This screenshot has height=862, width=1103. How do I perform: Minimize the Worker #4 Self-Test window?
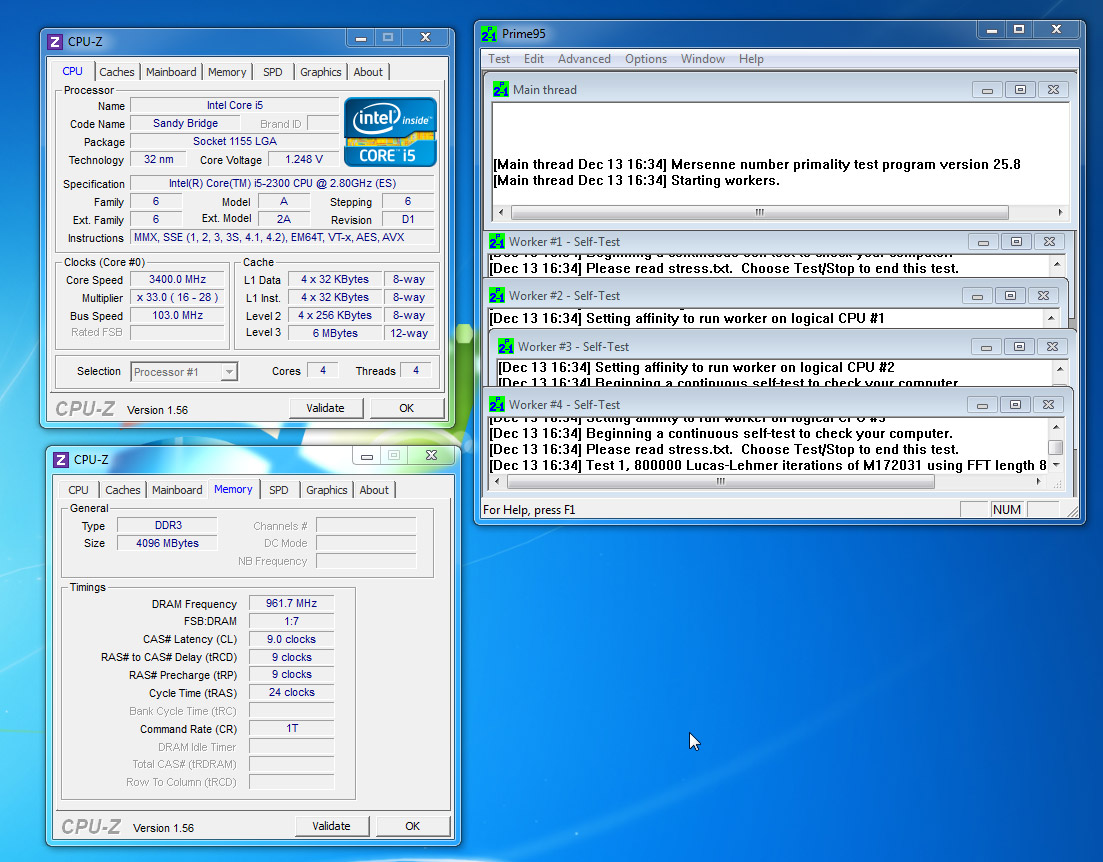[982, 405]
